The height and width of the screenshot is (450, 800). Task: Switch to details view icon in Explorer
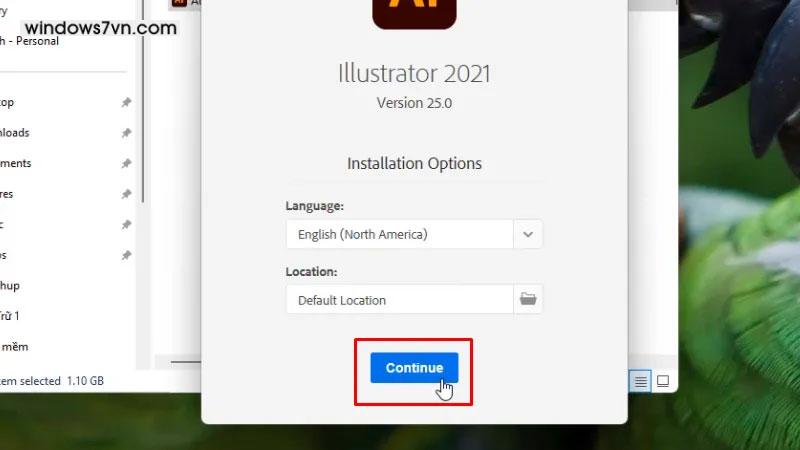point(640,381)
